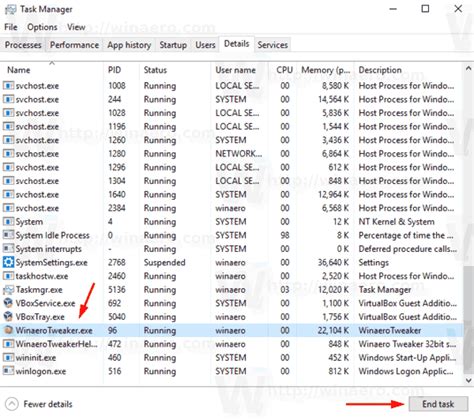
Task: Click the scrollbar up arrow
Action: 468,68
